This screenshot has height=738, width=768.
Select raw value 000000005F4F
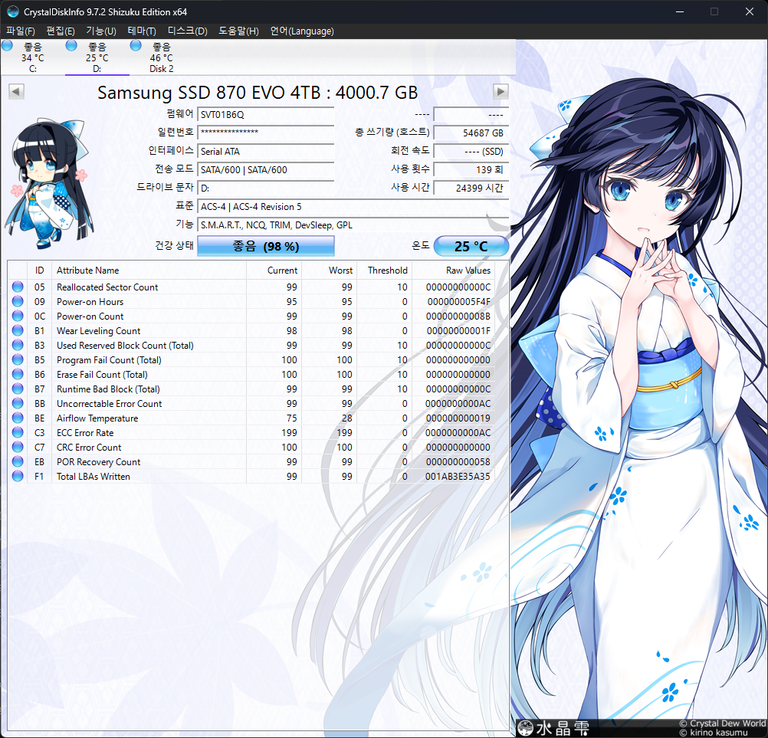click(x=458, y=302)
